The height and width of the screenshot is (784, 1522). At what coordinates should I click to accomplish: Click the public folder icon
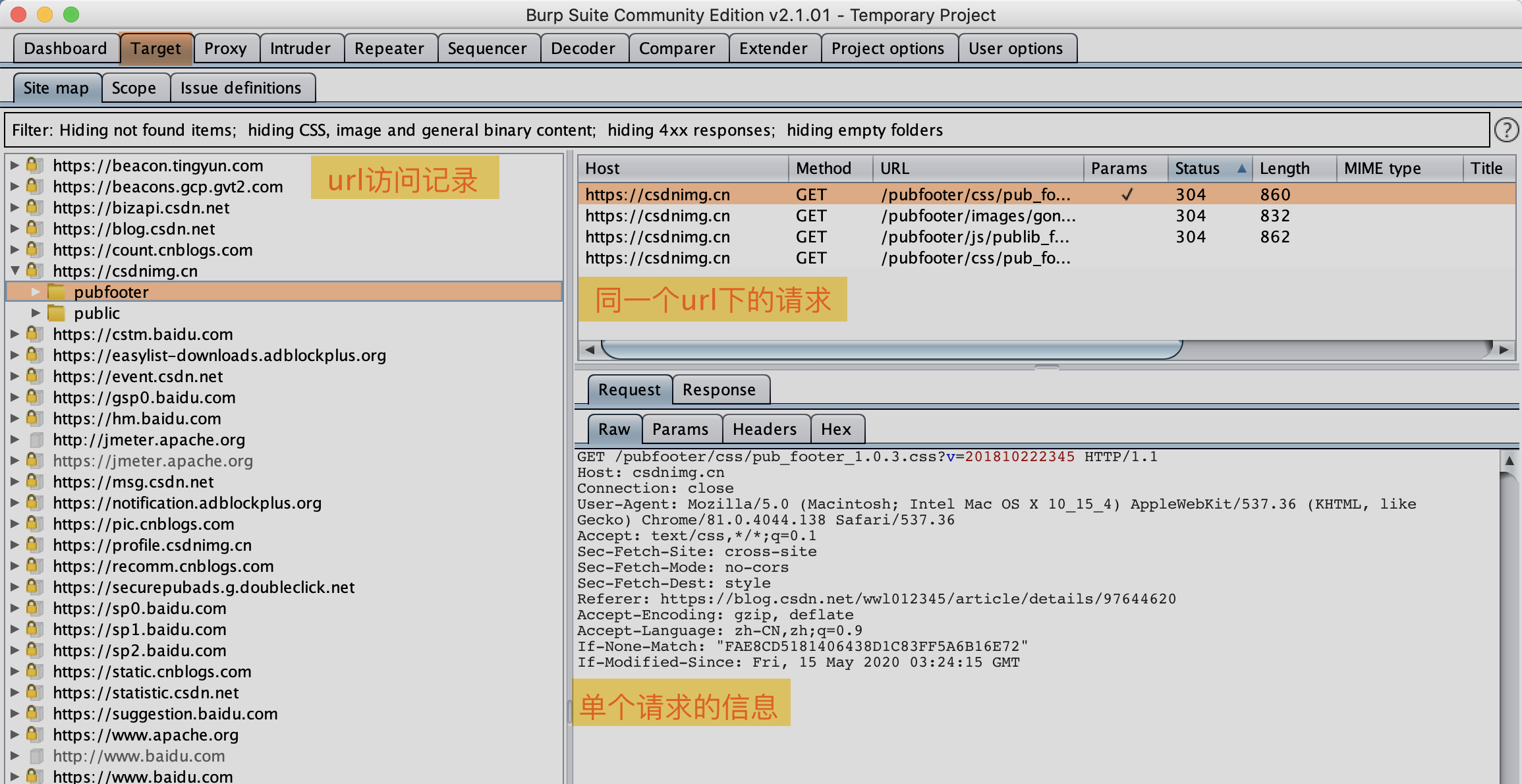[x=57, y=313]
